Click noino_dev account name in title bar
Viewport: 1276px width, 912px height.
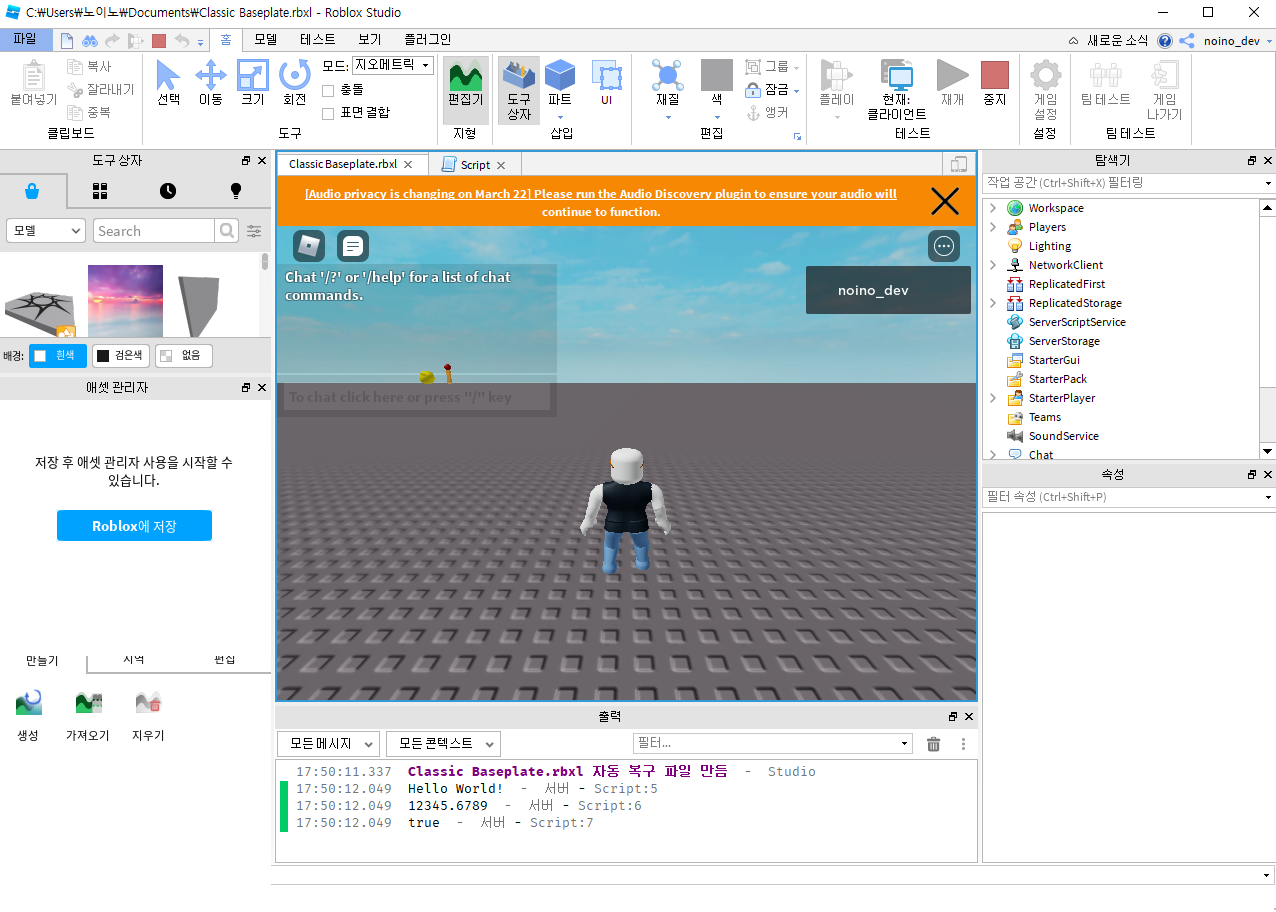point(1232,41)
